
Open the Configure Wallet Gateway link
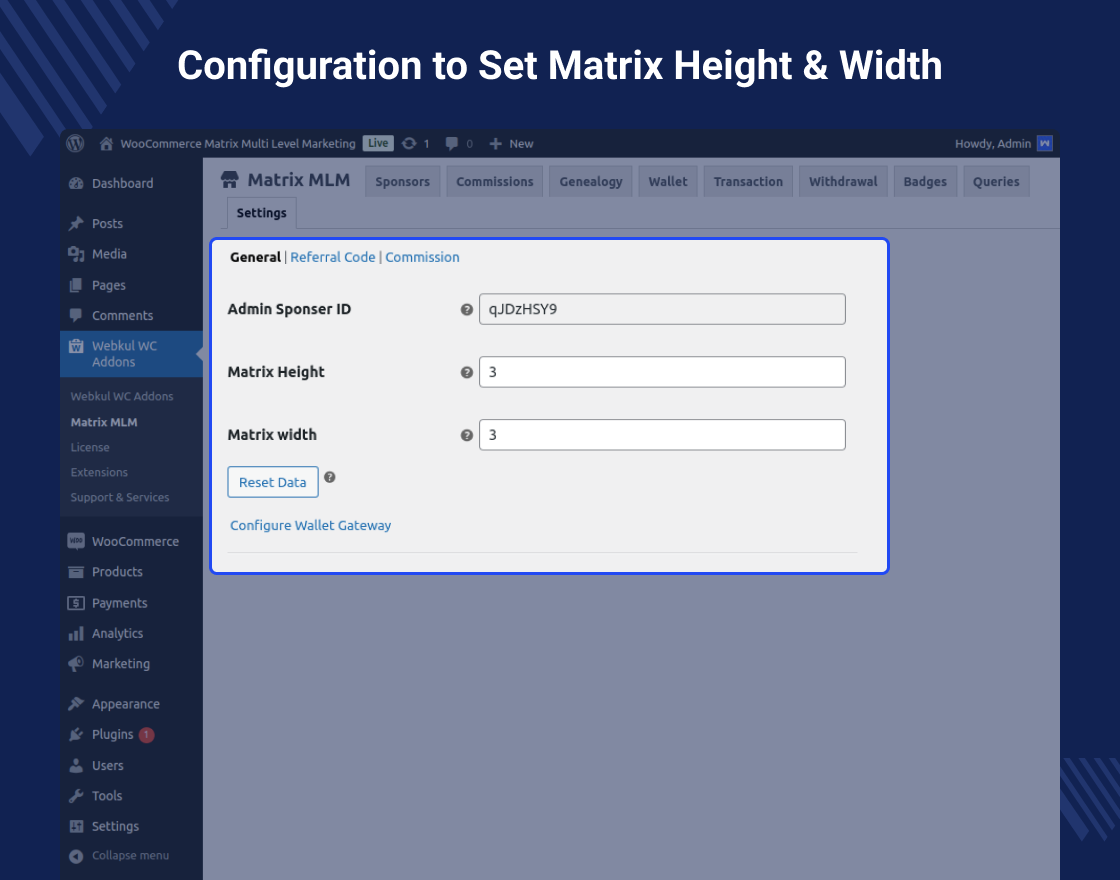[x=310, y=525]
